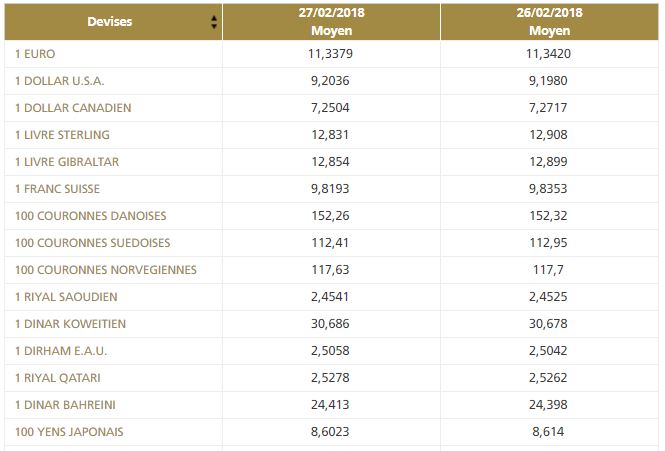Click the 1 DOLLAR CANADIEN row label
665x451 pixels.
tap(73, 108)
